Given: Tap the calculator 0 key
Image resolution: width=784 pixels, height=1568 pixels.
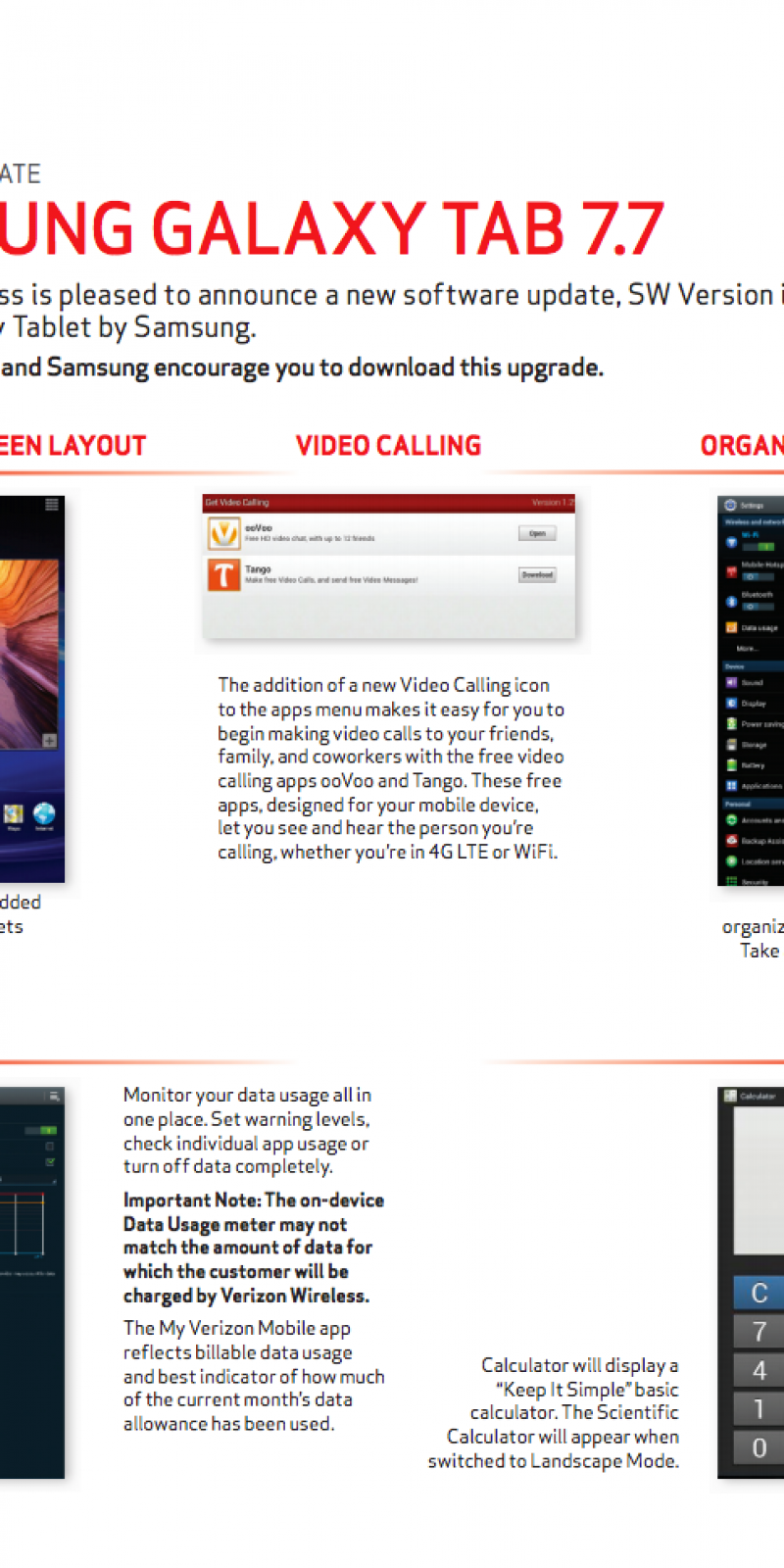Looking at the screenshot, I should (x=759, y=1447).
